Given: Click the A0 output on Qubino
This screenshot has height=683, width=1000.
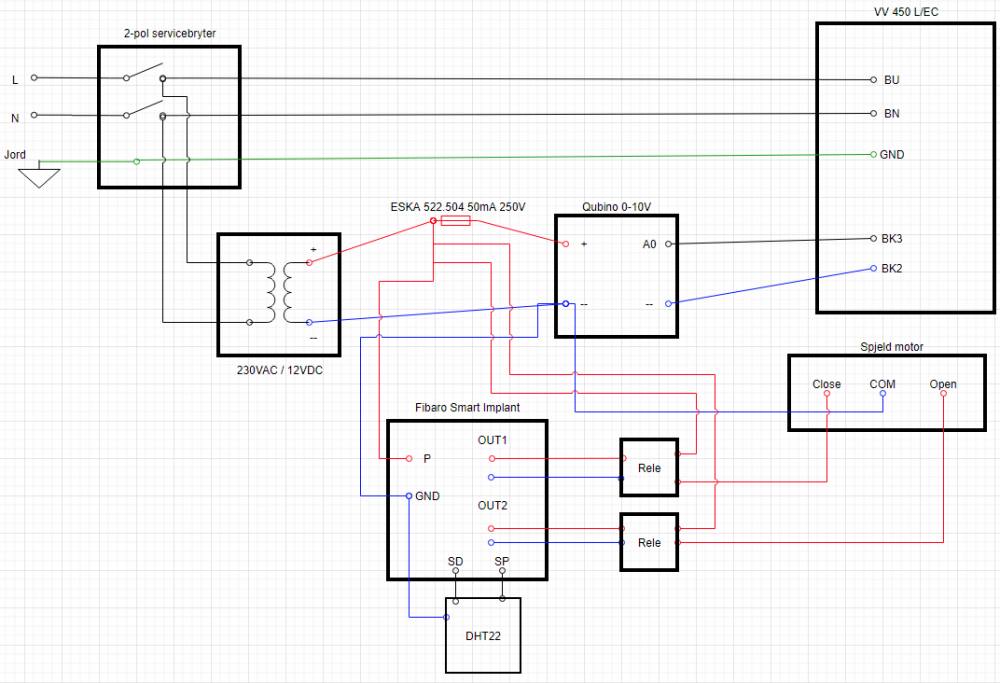Looking at the screenshot, I should pos(668,243).
